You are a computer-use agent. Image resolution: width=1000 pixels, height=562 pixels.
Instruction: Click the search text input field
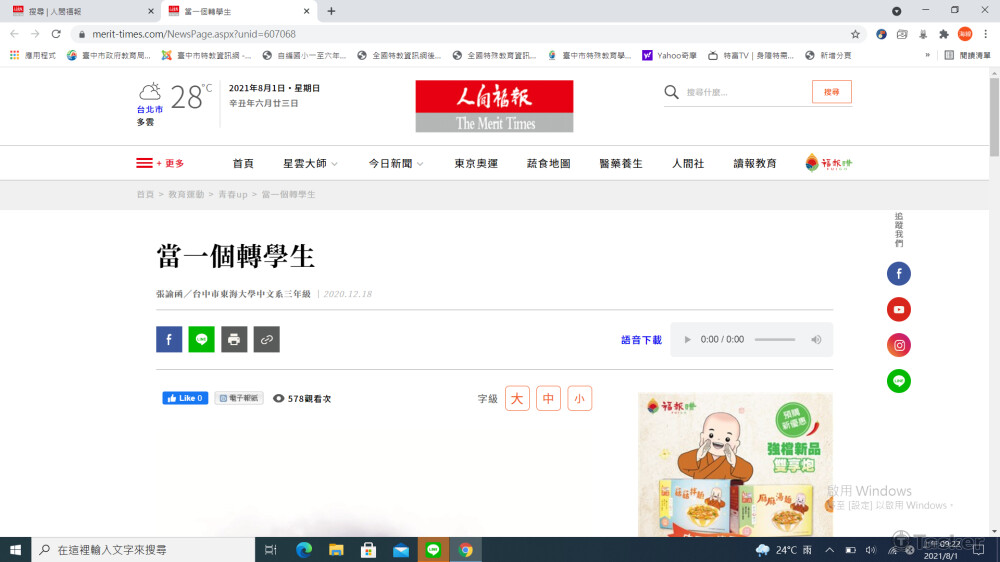click(745, 93)
